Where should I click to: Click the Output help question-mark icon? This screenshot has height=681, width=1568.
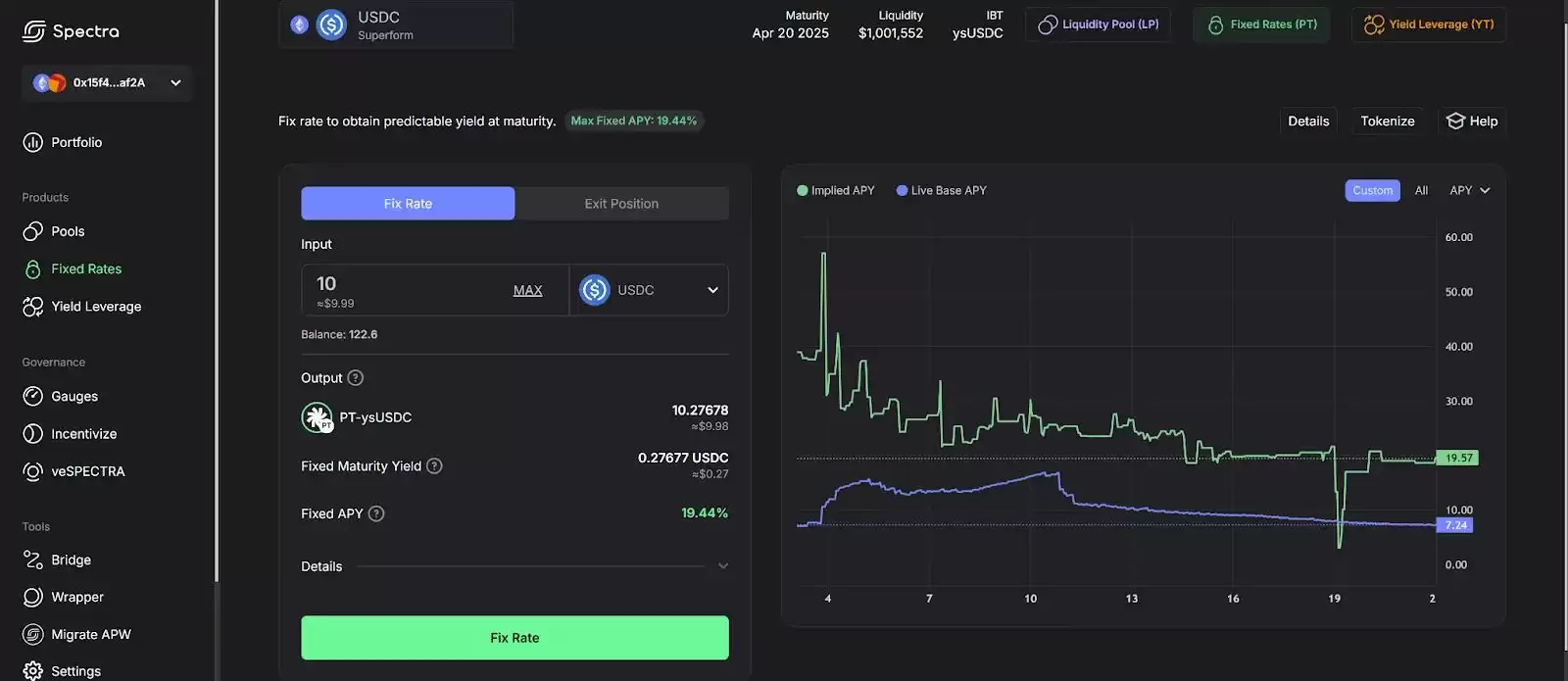pyautogui.click(x=356, y=378)
